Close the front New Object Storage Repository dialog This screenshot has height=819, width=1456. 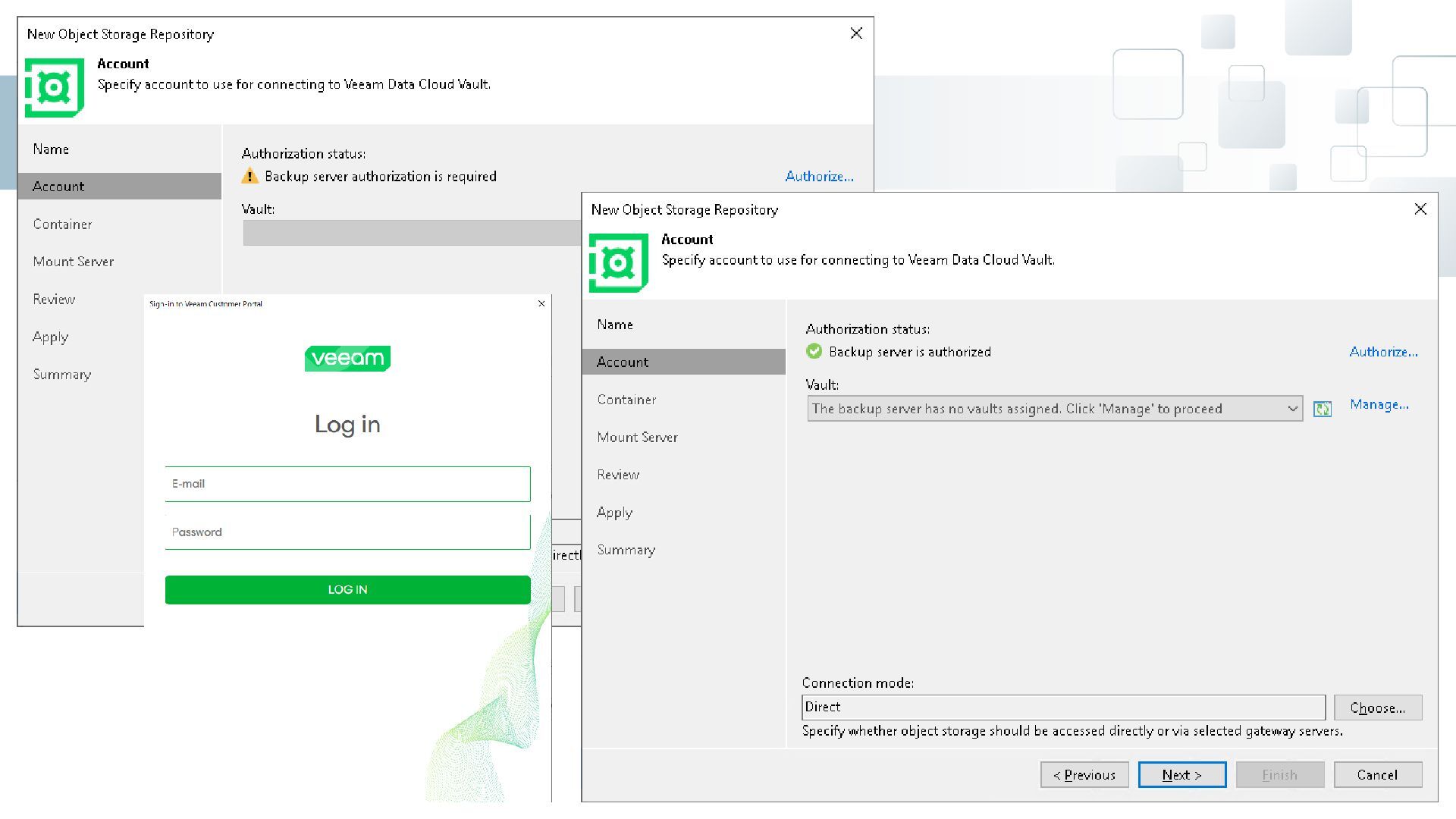coord(1420,209)
